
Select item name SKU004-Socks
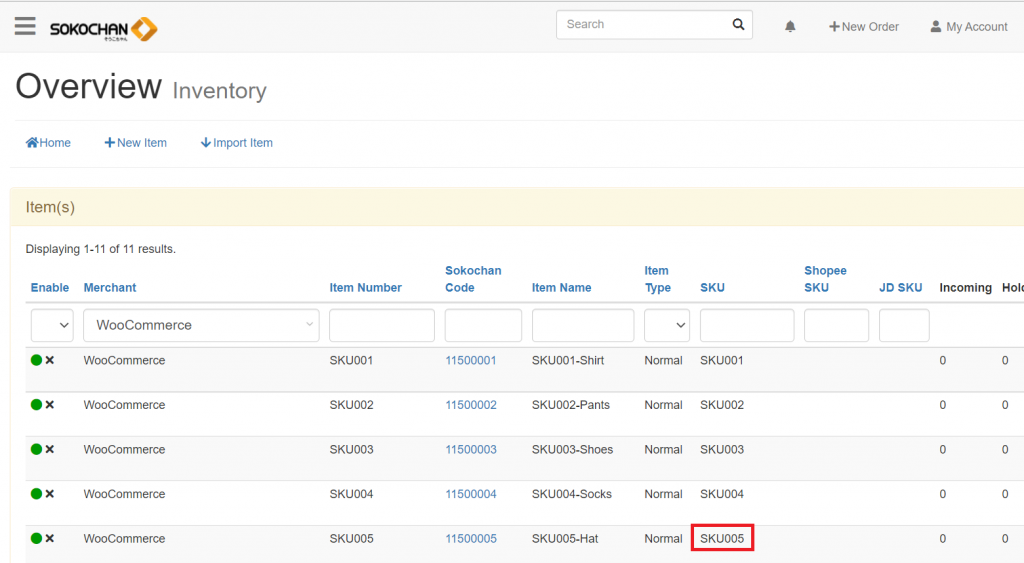coord(571,494)
